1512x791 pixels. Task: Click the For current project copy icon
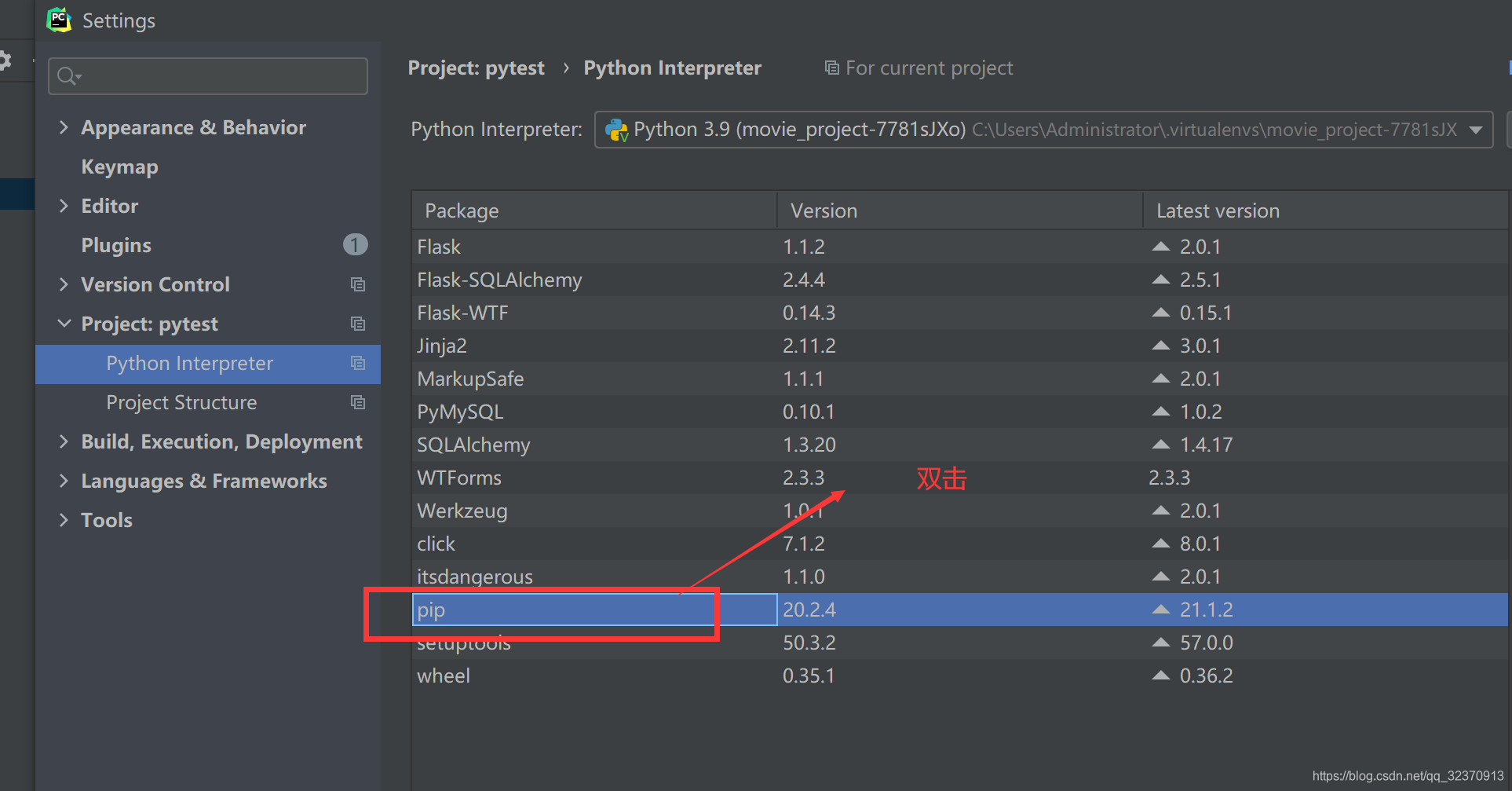tap(831, 68)
